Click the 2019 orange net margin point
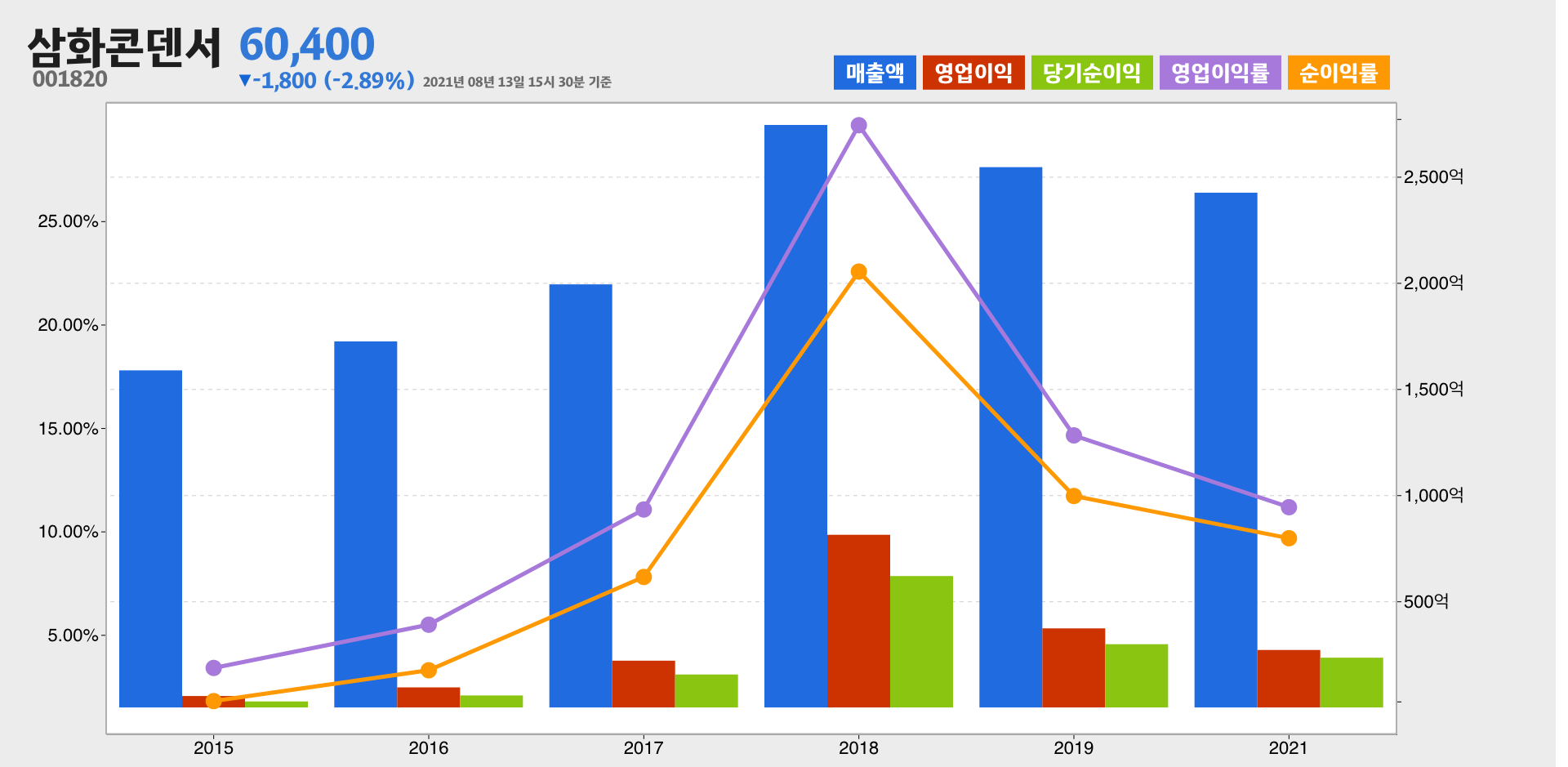The image size is (1568, 767). 1074,496
